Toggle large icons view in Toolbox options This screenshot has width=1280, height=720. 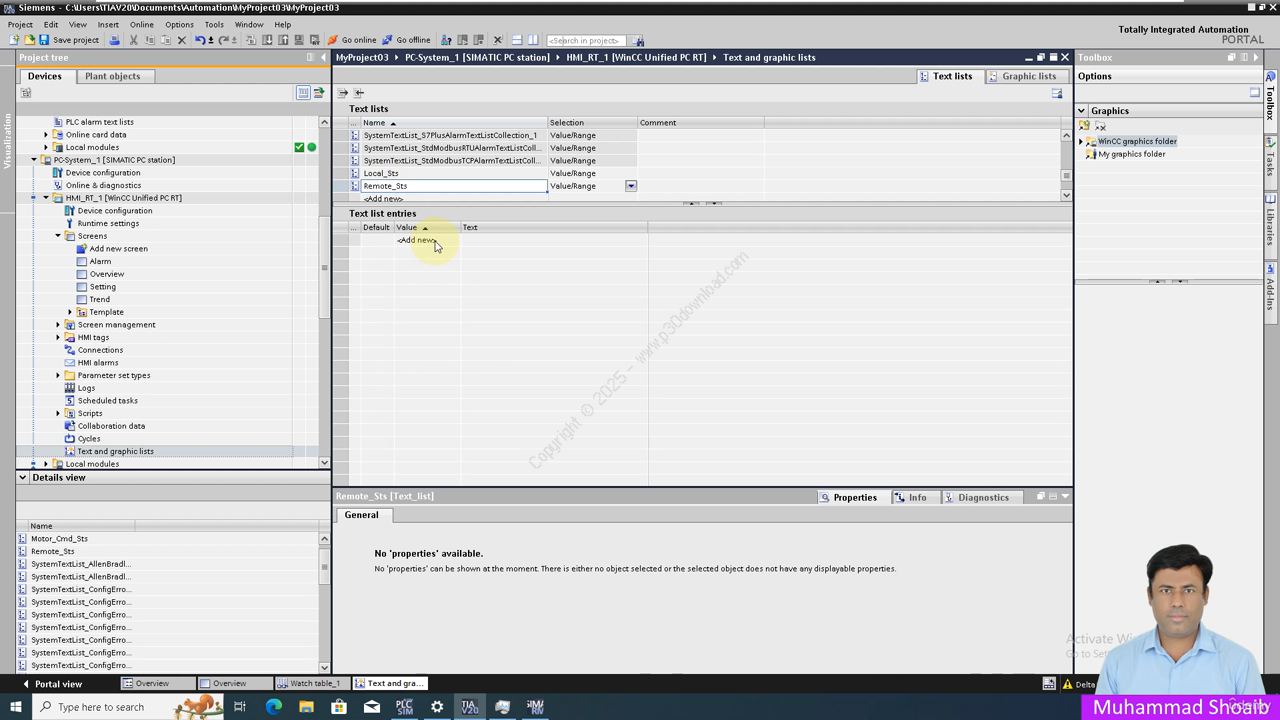click(x=1255, y=93)
